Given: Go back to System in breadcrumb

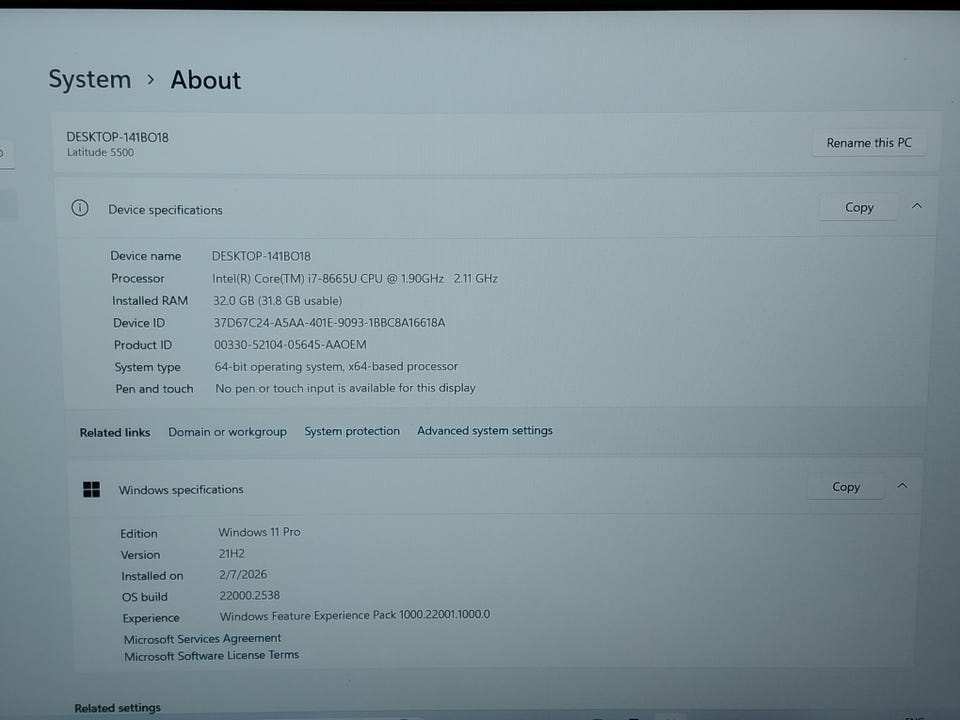Looking at the screenshot, I should 90,80.
